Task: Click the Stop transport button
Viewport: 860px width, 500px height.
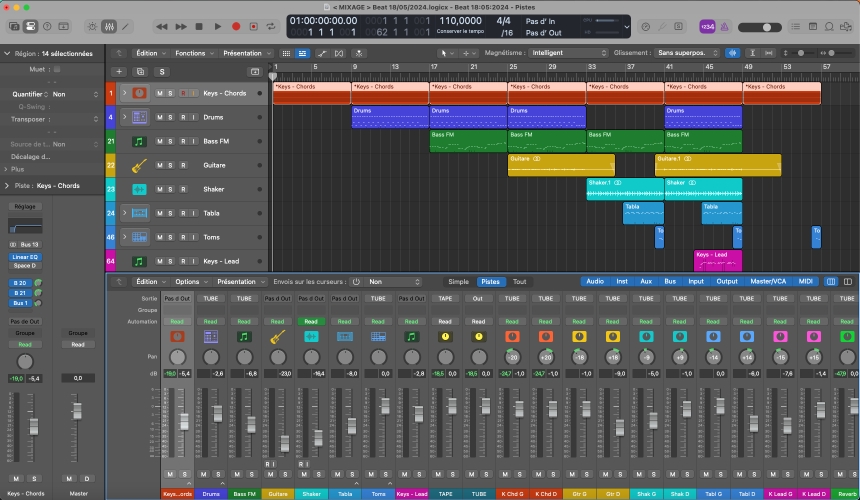Action: coord(199,26)
